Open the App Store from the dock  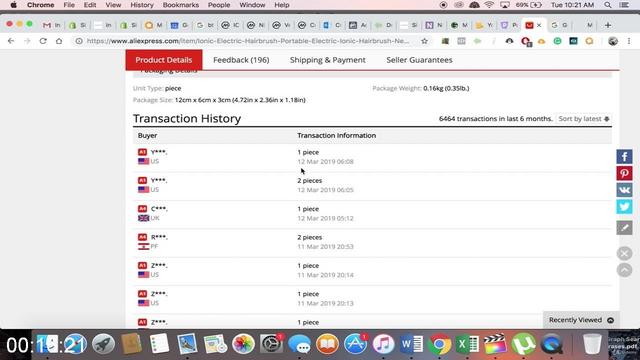click(356, 344)
